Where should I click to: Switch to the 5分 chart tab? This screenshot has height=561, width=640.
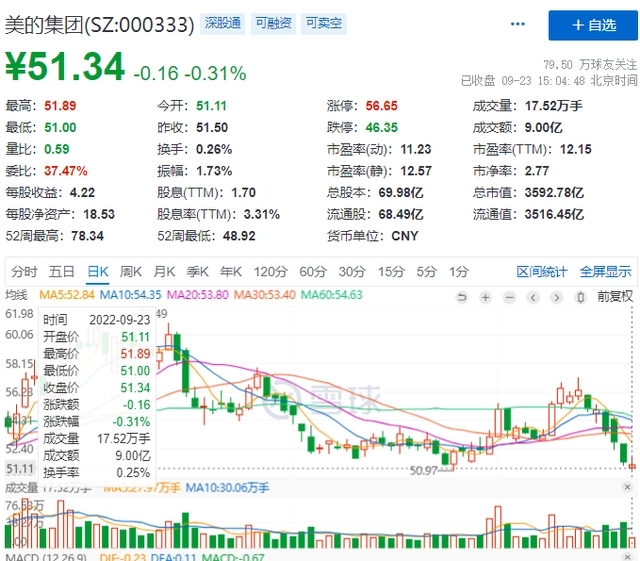426,272
